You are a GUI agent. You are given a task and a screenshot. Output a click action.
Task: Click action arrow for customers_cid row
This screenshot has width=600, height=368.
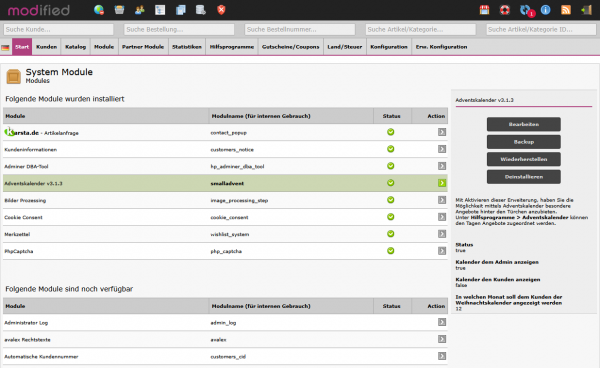[442, 356]
